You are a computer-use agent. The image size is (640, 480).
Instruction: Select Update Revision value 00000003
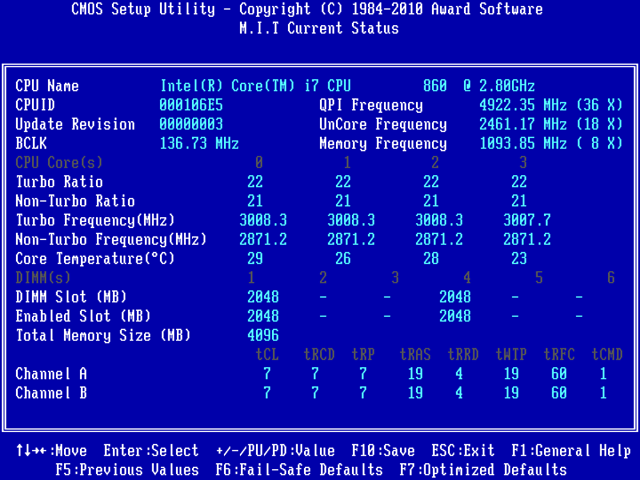(x=191, y=124)
